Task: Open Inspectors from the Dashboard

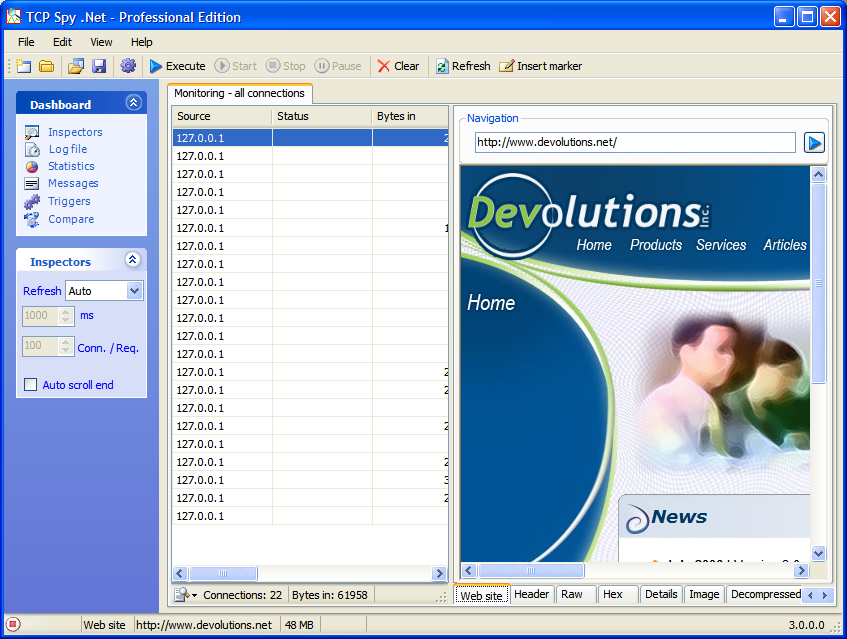Action: coord(75,132)
